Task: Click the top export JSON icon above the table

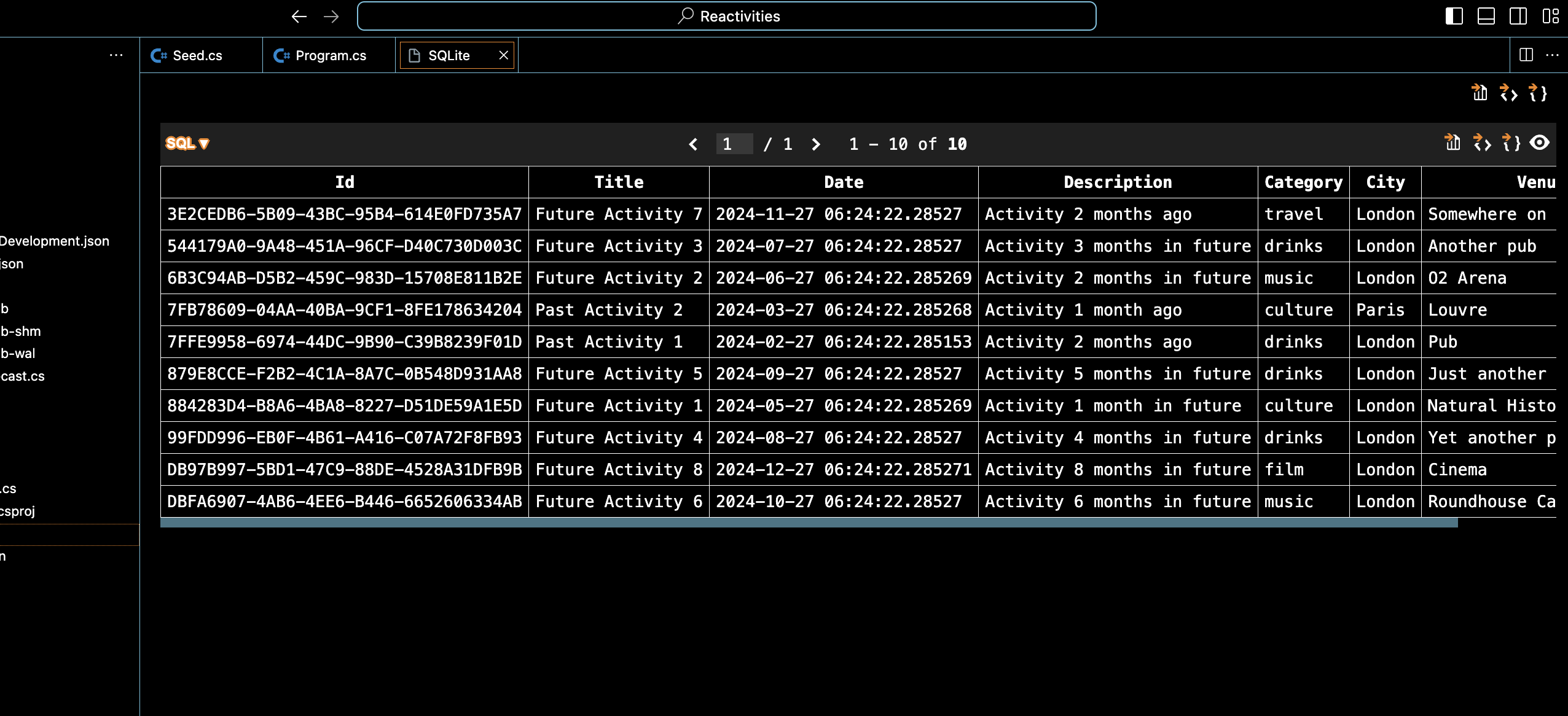Action: tap(1537, 93)
